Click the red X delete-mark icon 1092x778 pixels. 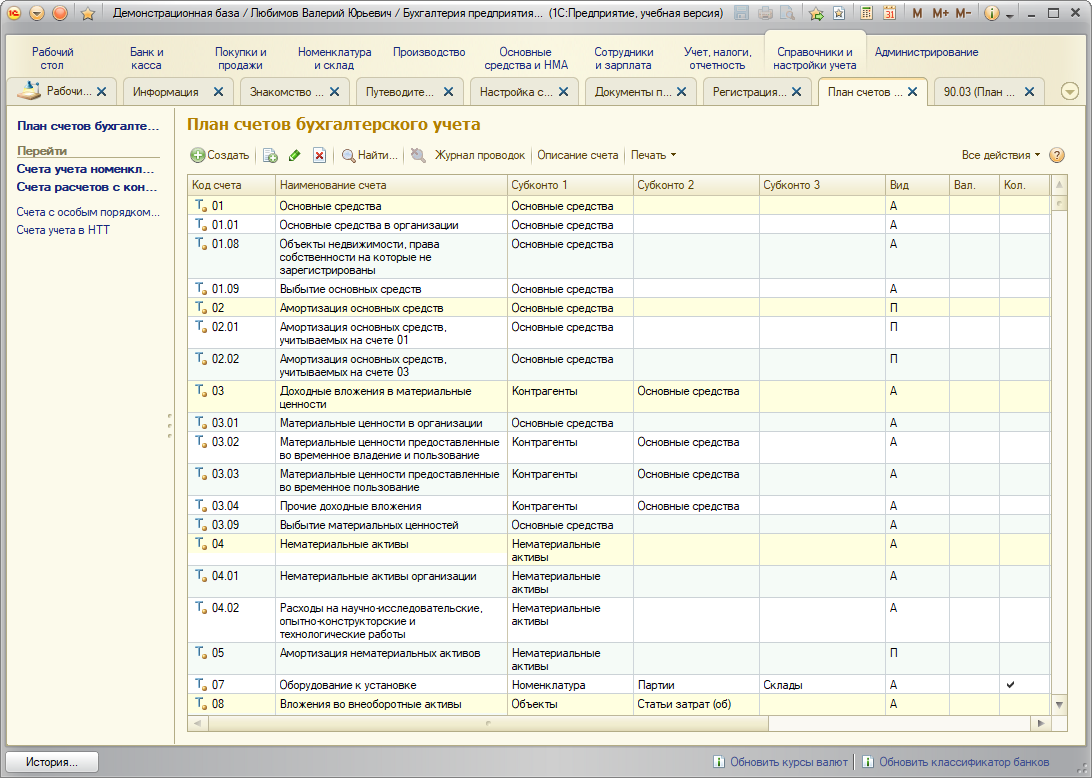click(319, 155)
